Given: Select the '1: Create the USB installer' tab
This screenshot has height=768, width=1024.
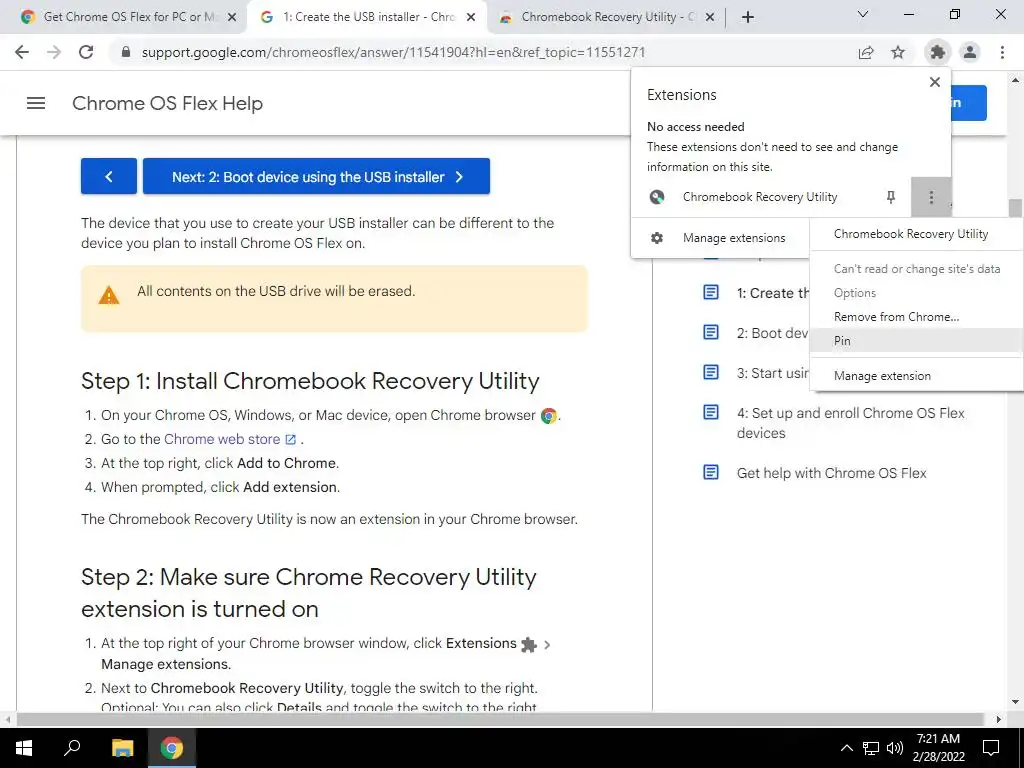Looking at the screenshot, I should 369,17.
